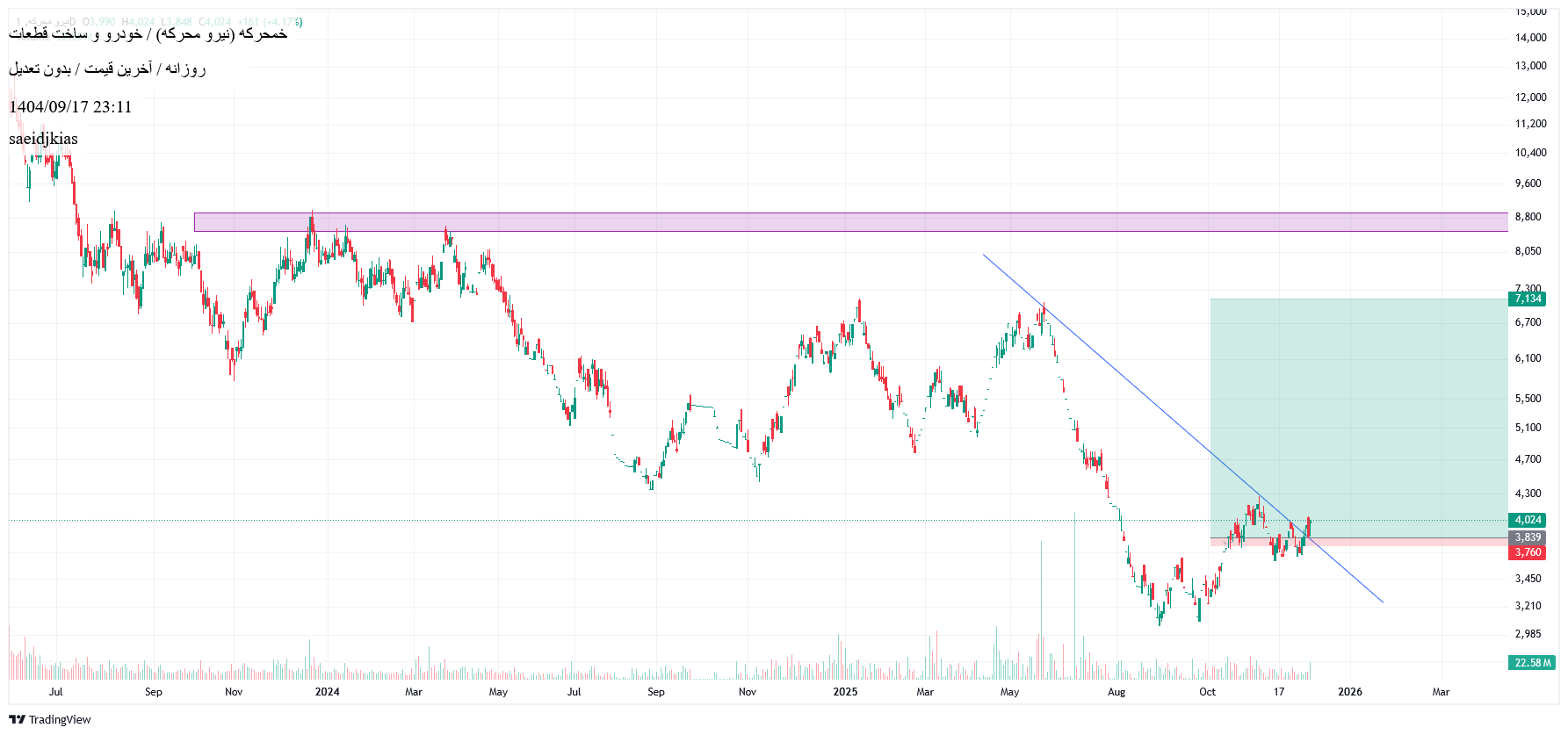Click the Oct label on time axis

[x=1207, y=692]
